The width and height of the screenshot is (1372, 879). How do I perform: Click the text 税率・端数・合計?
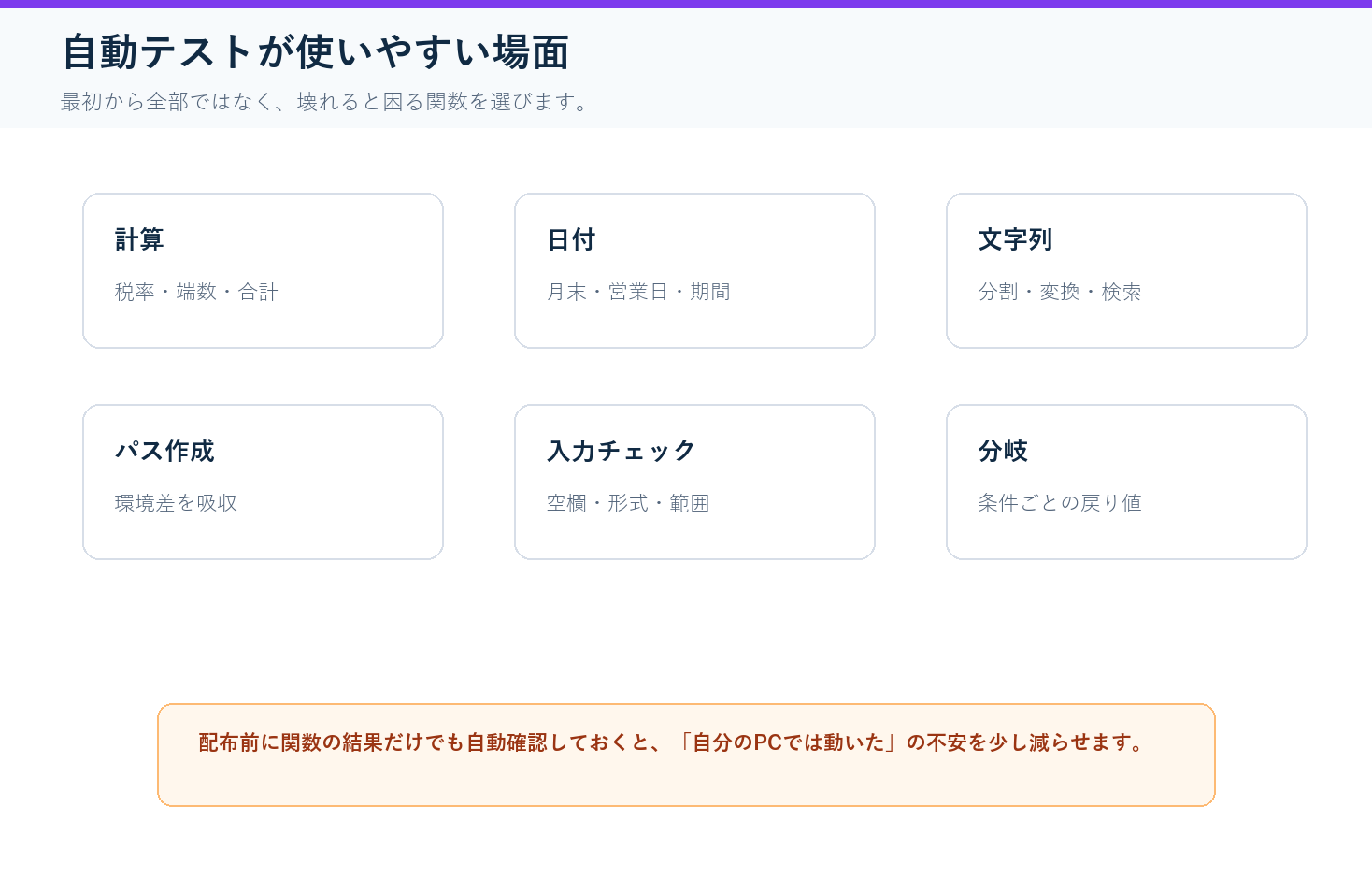pyautogui.click(x=196, y=292)
